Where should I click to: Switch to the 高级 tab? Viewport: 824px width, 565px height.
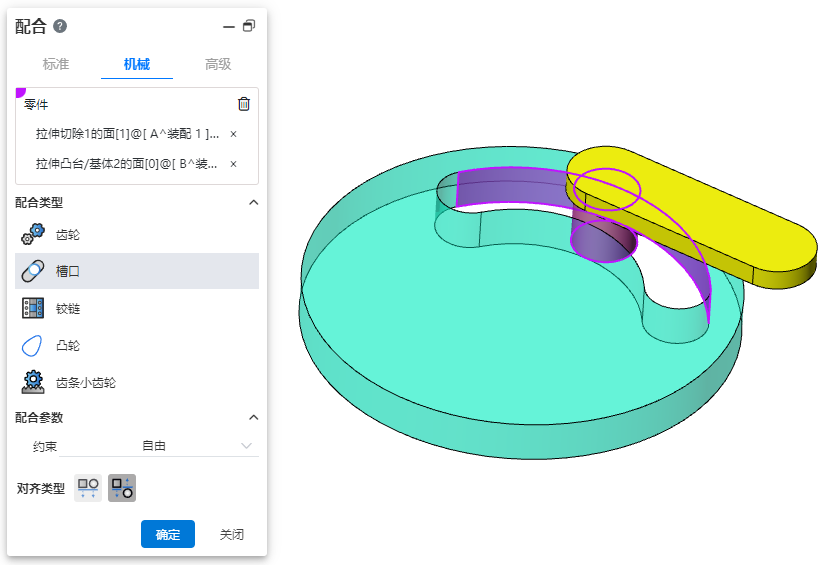[218, 64]
